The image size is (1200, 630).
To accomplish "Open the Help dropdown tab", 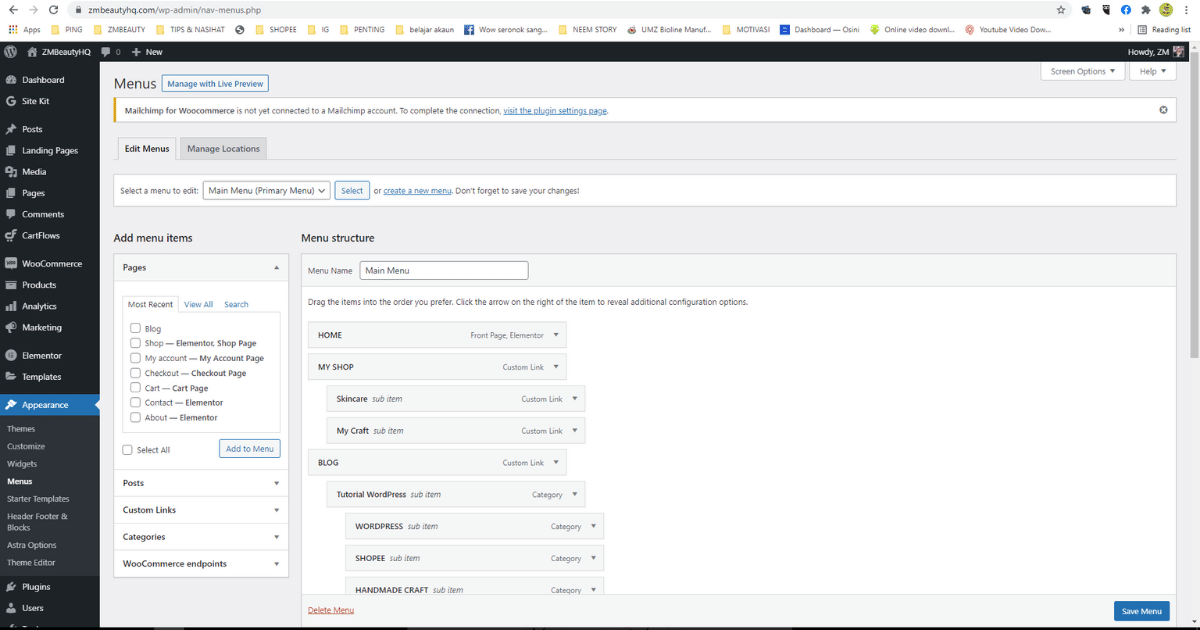I will click(1152, 71).
